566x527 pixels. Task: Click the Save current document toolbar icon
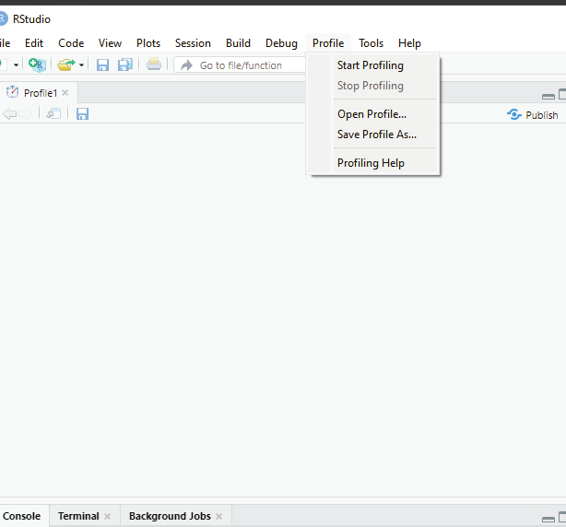coord(103,65)
